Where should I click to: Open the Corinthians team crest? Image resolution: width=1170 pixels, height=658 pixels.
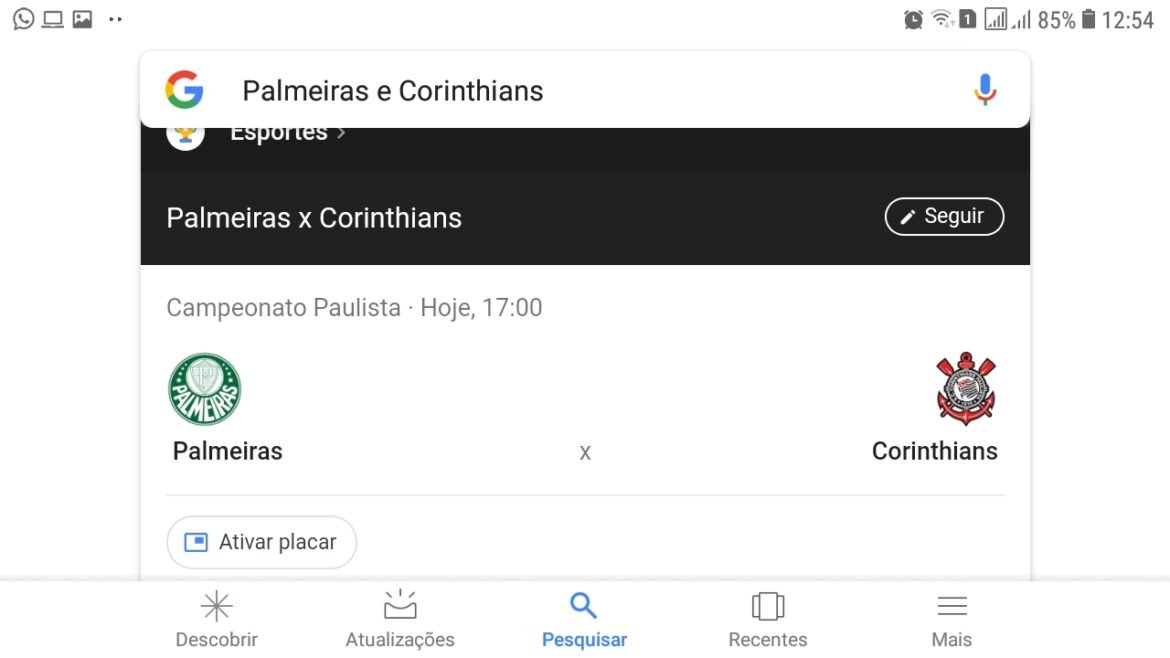click(965, 389)
